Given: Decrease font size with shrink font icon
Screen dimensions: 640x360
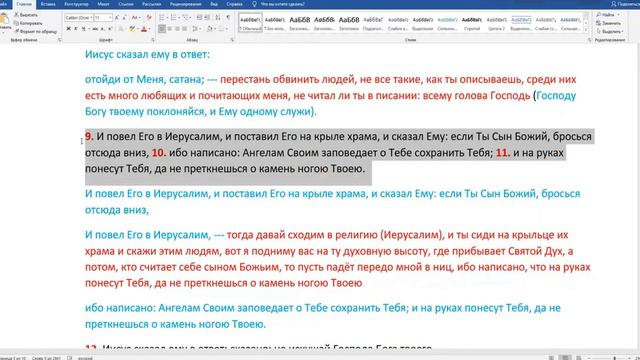Looking at the screenshot, I should pos(124,18).
